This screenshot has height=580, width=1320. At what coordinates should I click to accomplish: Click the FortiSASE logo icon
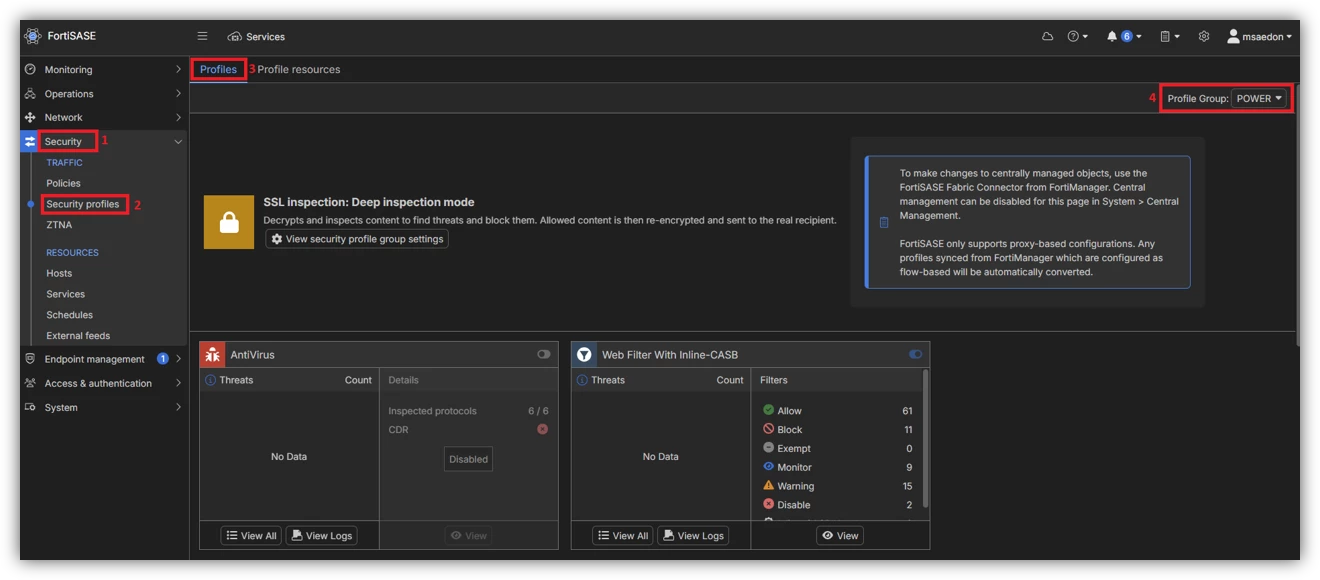(33, 36)
